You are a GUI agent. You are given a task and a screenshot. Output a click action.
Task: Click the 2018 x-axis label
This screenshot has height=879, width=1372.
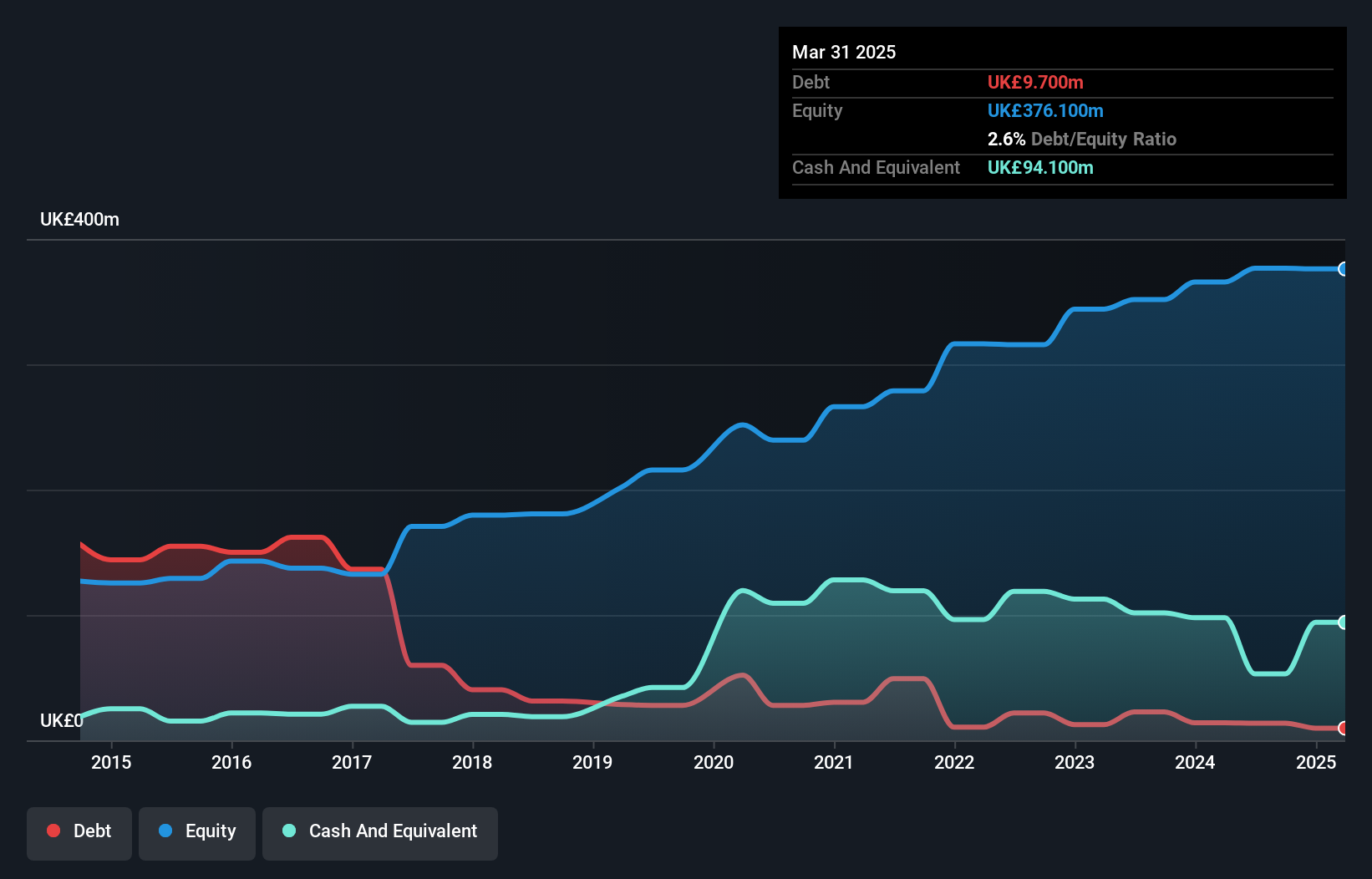472,762
